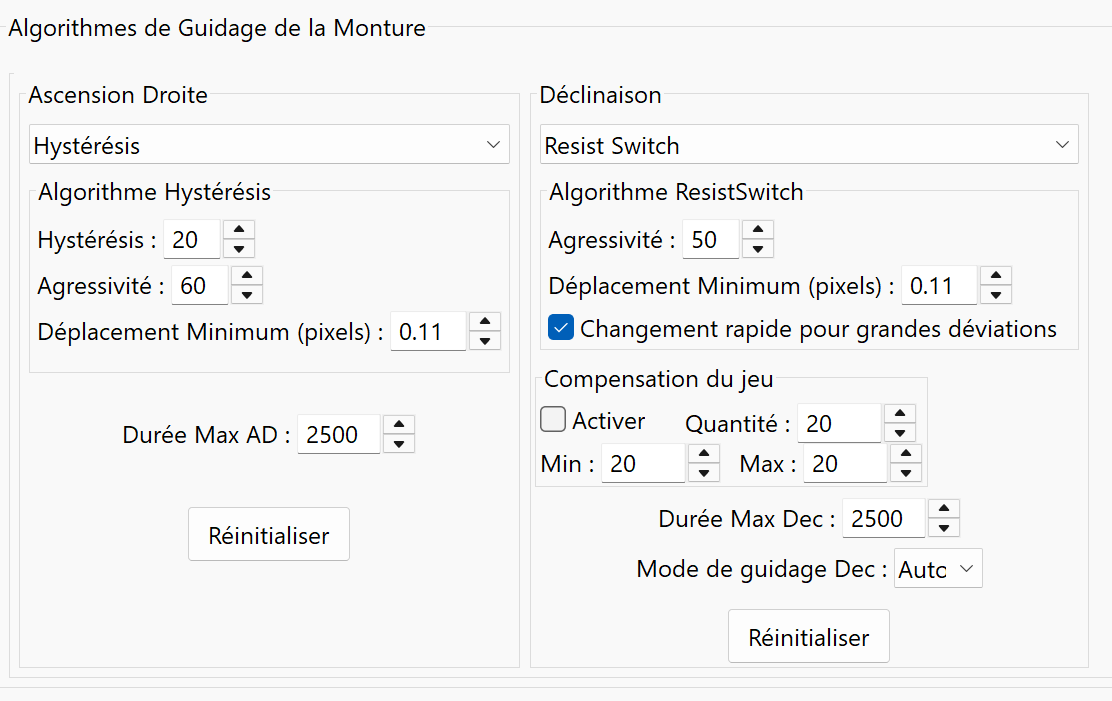Increase Quantité backlash value with up arrow
Screen dimensions: 1112x701
click(x=900, y=414)
